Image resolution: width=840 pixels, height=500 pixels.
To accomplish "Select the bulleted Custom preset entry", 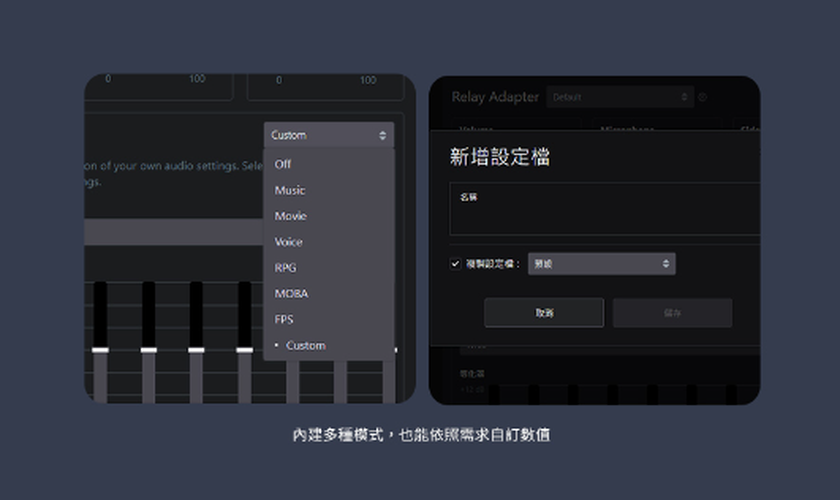I will click(305, 346).
